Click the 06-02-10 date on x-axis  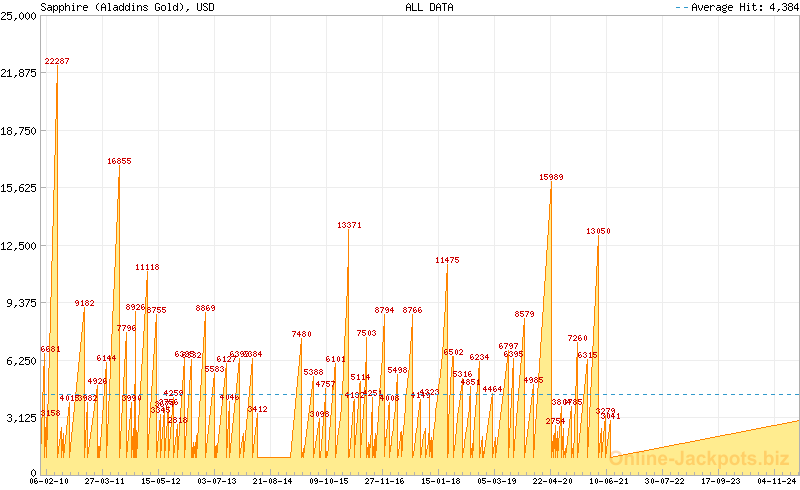click(50, 481)
